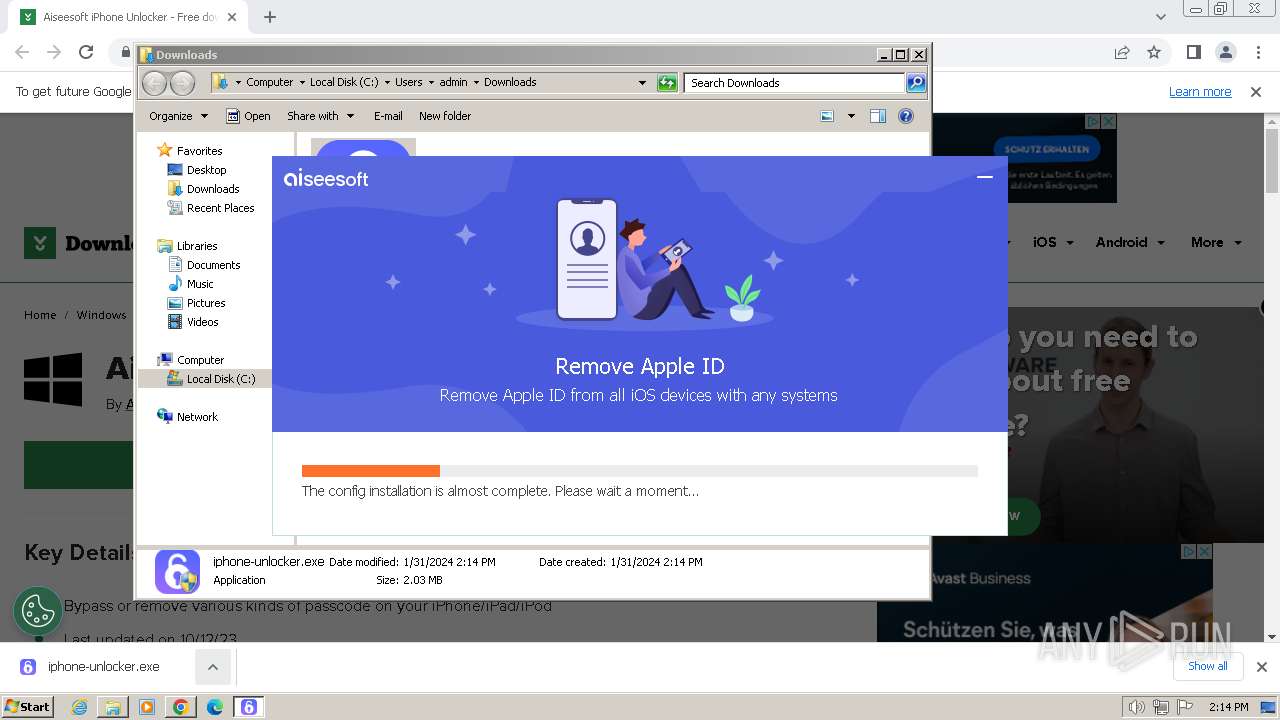Click iphone-unlocker.exe icon in details pane
This screenshot has width=1280, height=720.
(x=177, y=571)
